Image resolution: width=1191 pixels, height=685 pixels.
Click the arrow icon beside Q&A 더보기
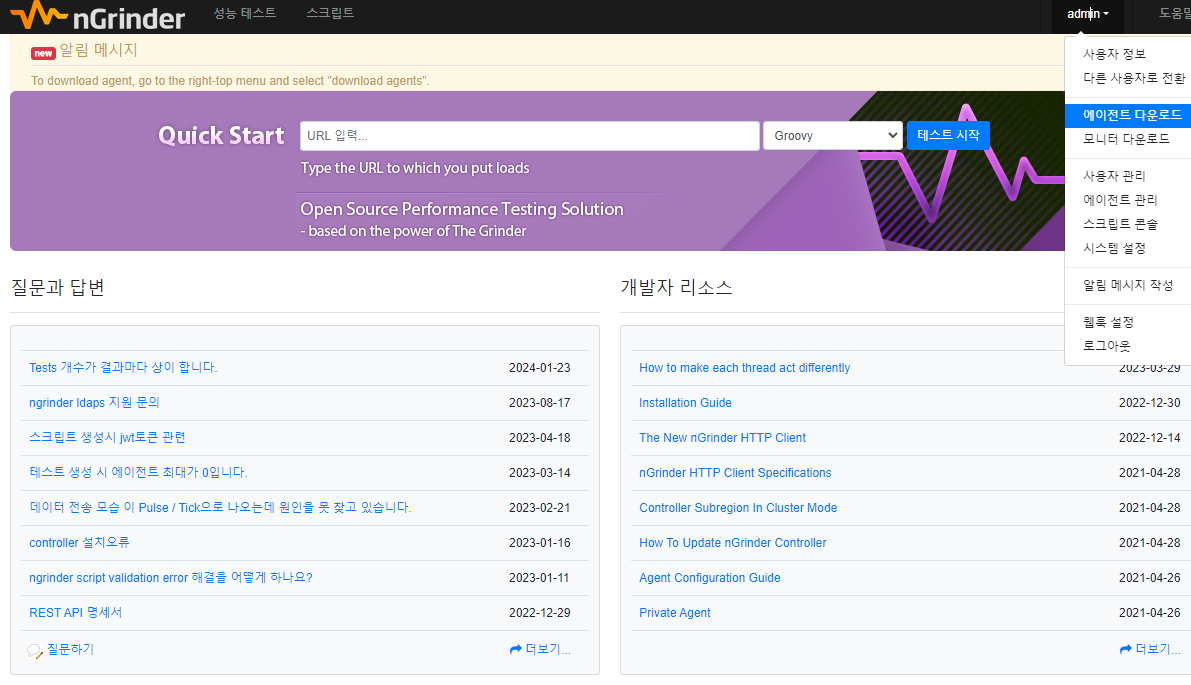(516, 649)
